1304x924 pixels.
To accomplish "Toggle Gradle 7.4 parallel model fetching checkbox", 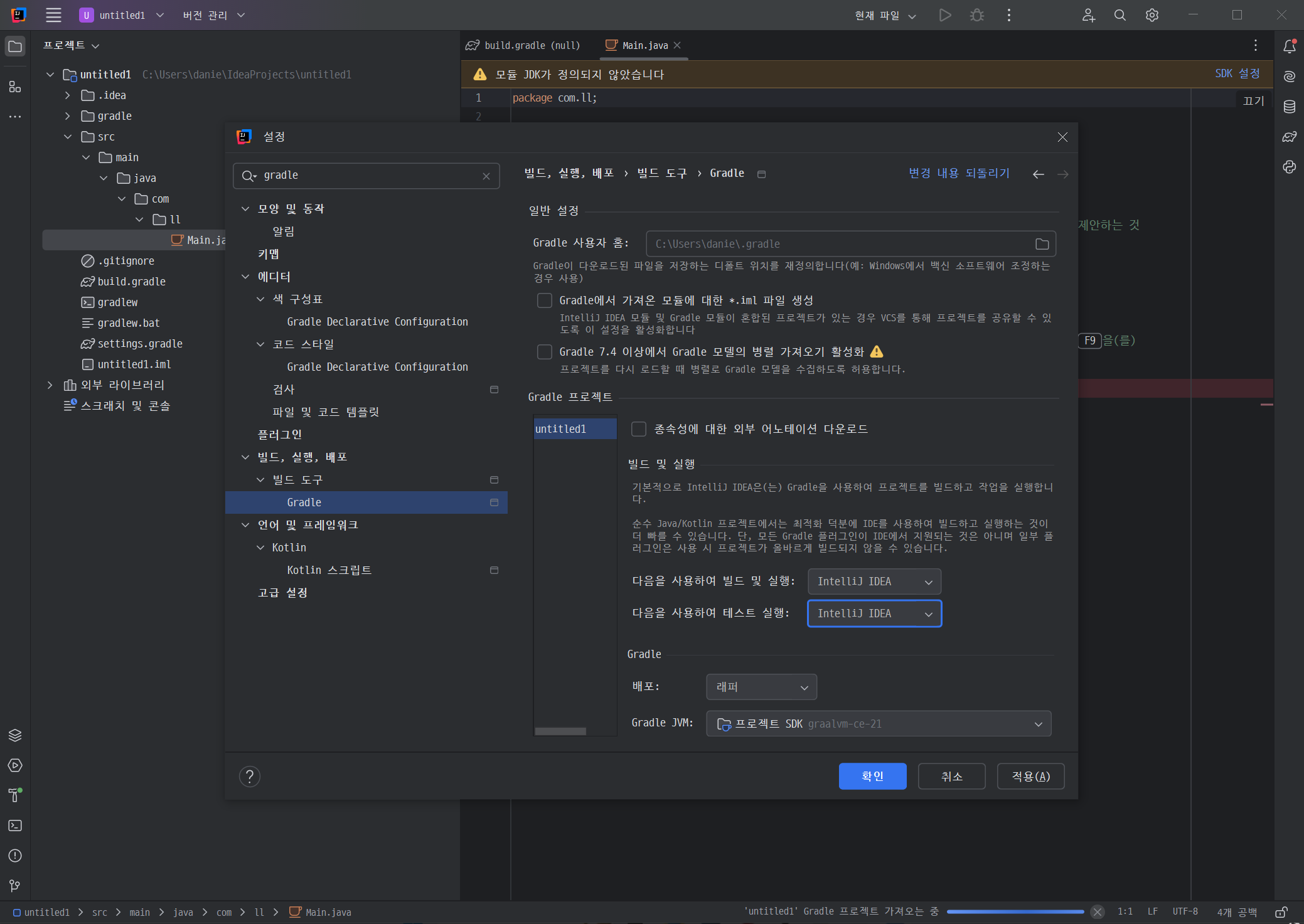I will (545, 352).
